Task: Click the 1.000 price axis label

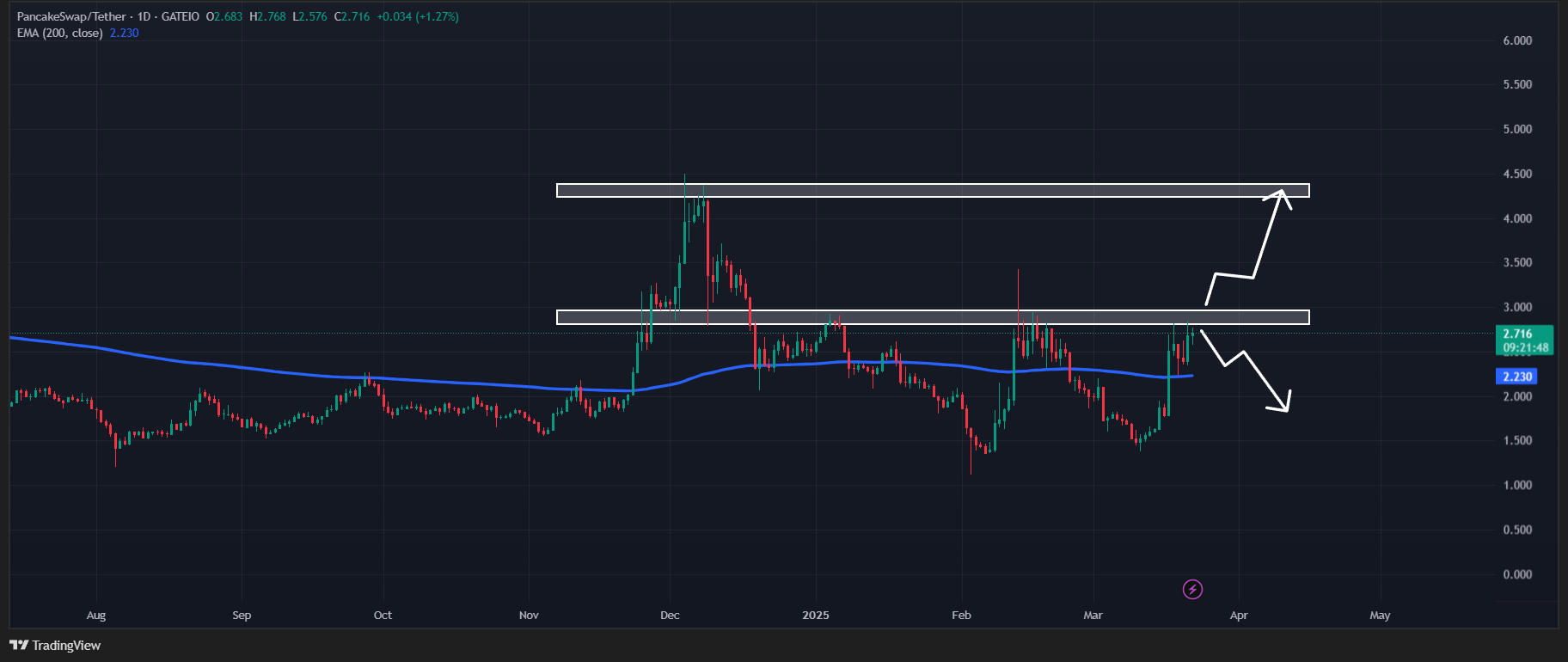Action: tap(1517, 485)
